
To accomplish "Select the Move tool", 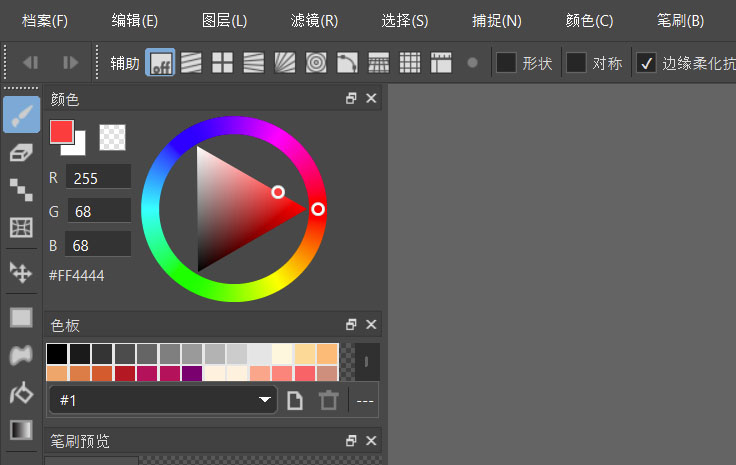I will tap(22, 272).
